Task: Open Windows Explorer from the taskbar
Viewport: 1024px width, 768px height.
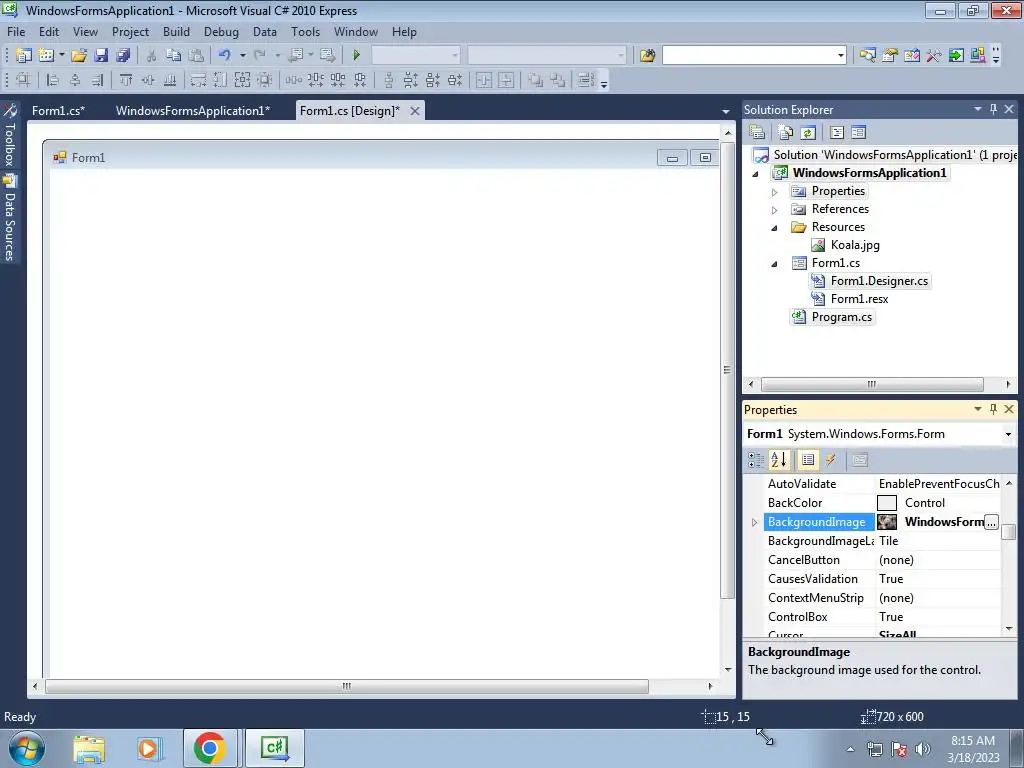Action: coord(89,748)
